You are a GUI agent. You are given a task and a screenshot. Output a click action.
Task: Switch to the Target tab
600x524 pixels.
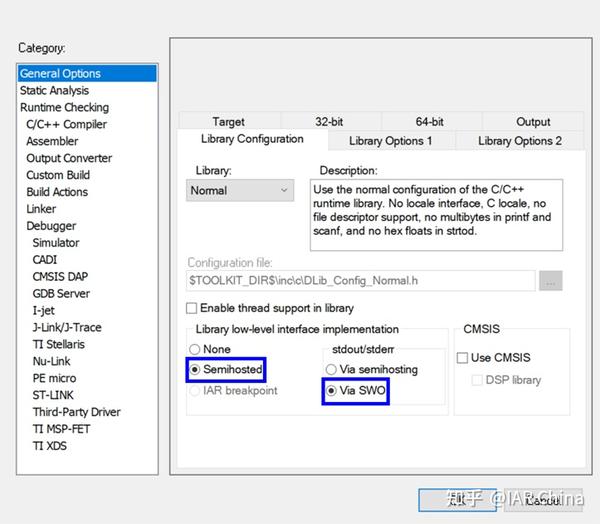(229, 121)
